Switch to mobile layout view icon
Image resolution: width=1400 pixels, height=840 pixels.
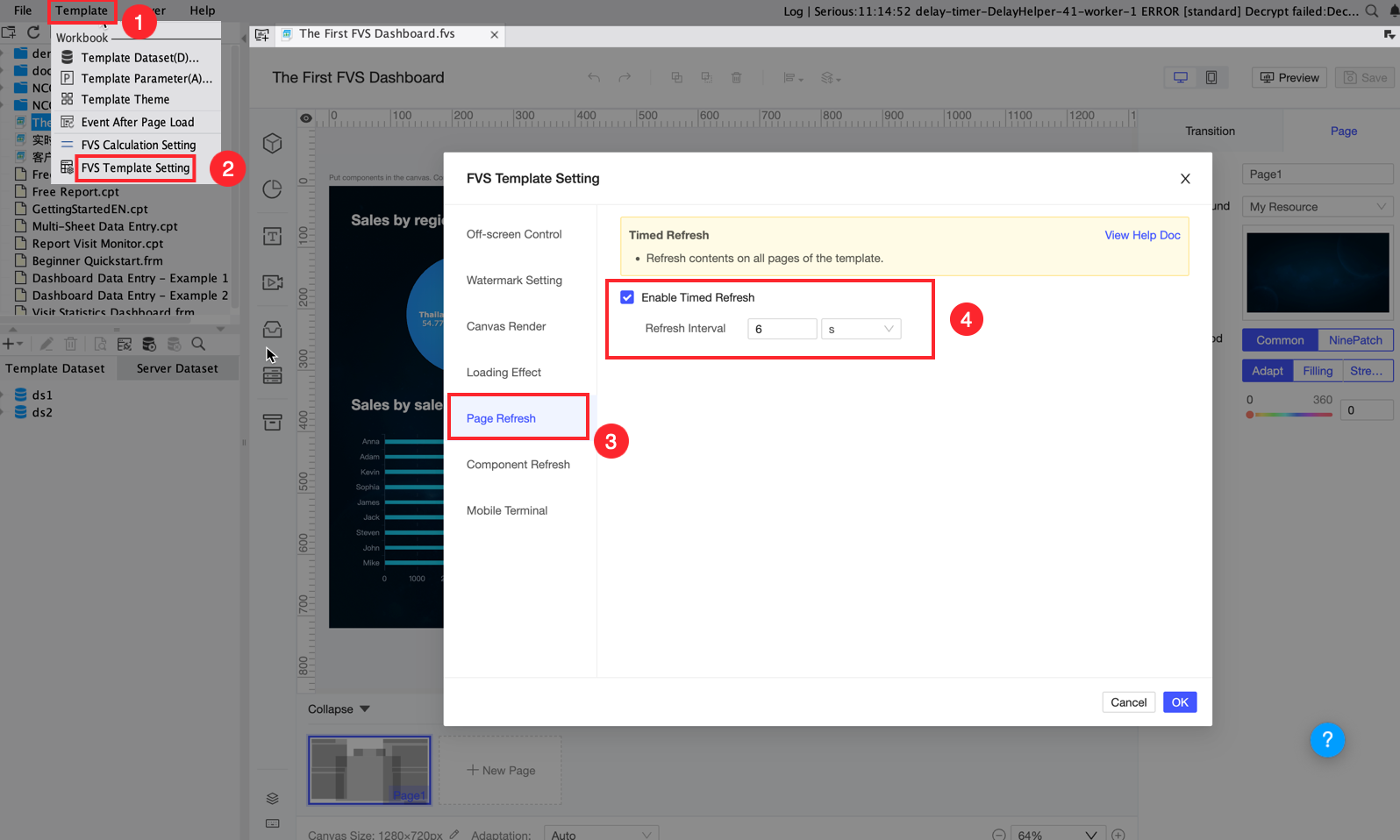(x=1211, y=77)
